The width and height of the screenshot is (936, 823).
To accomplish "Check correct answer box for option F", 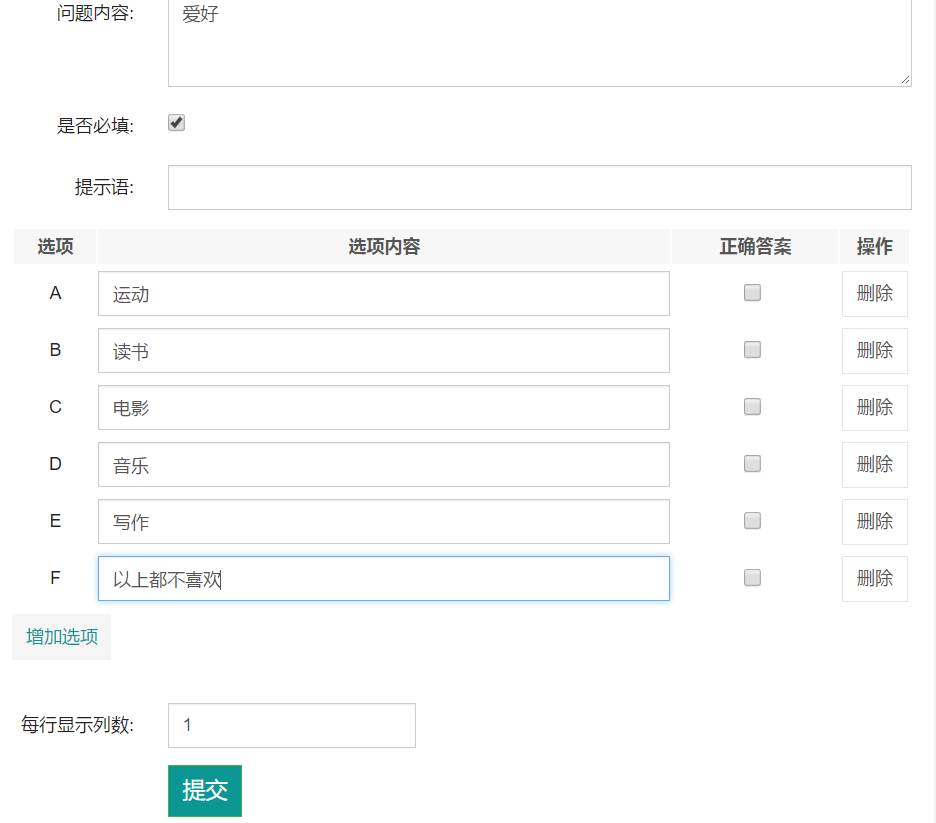I will [x=752, y=578].
